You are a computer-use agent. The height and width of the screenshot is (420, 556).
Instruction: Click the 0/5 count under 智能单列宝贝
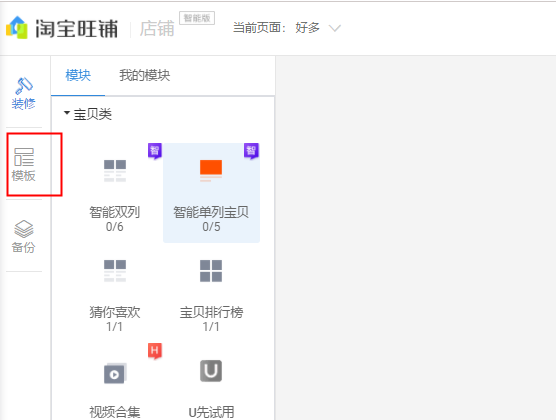click(x=211, y=227)
